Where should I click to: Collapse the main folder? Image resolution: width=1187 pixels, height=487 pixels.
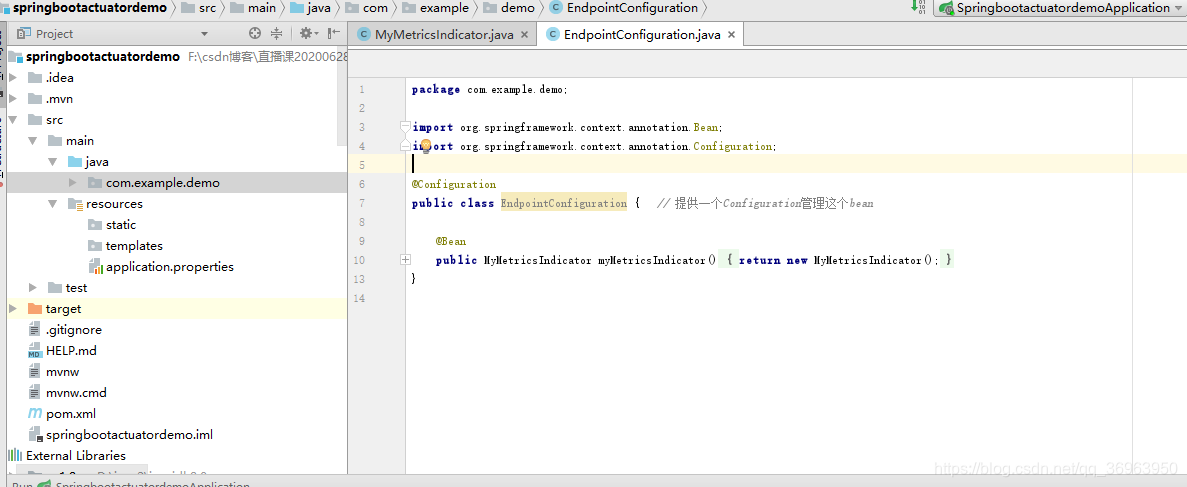pyautogui.click(x=33, y=141)
